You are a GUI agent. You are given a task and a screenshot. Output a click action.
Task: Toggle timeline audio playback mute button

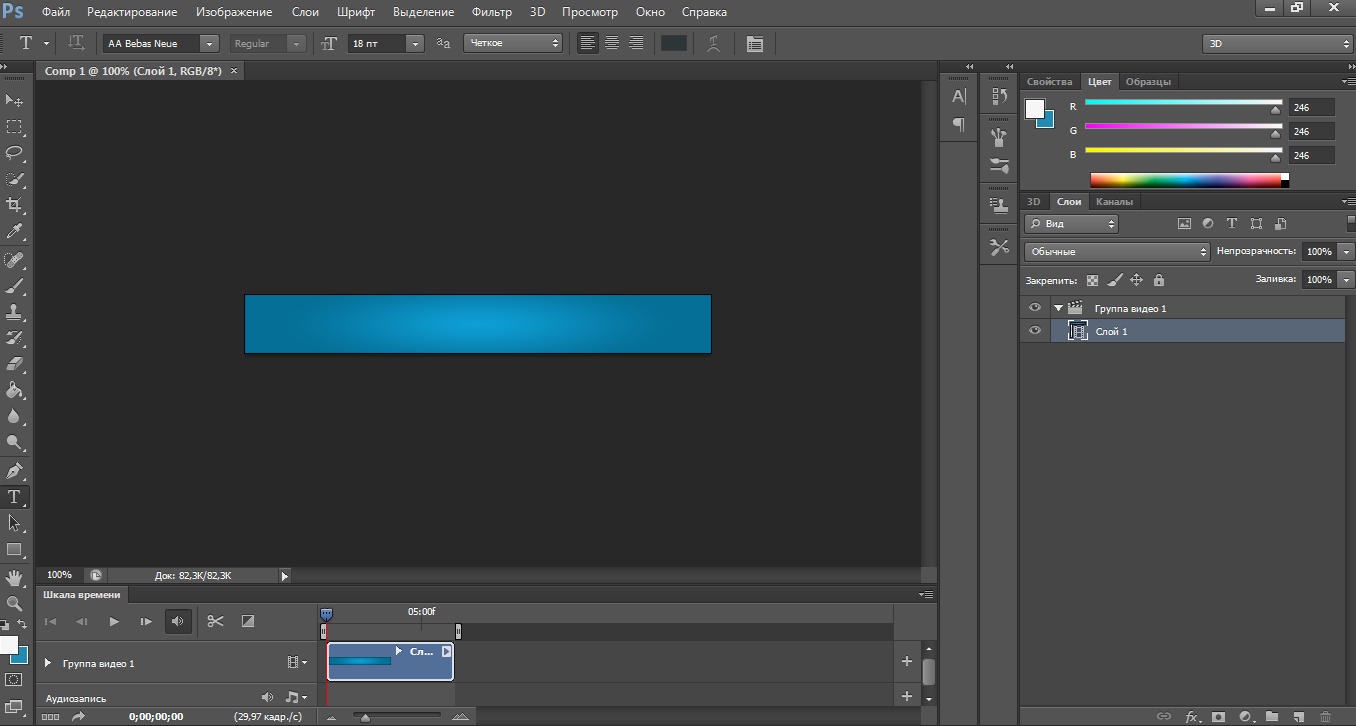178,621
